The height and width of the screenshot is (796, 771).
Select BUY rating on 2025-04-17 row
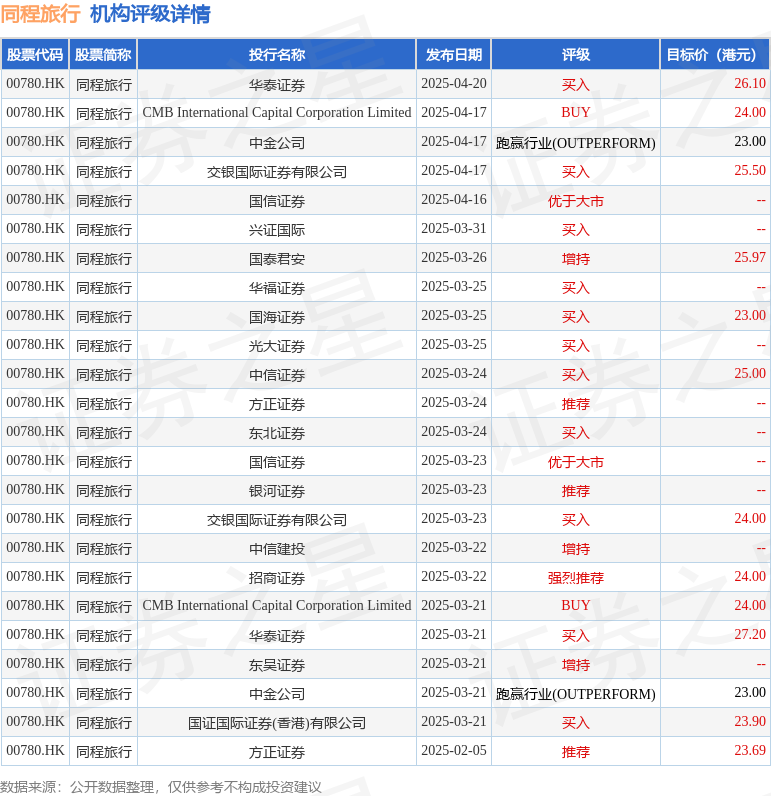click(x=576, y=112)
